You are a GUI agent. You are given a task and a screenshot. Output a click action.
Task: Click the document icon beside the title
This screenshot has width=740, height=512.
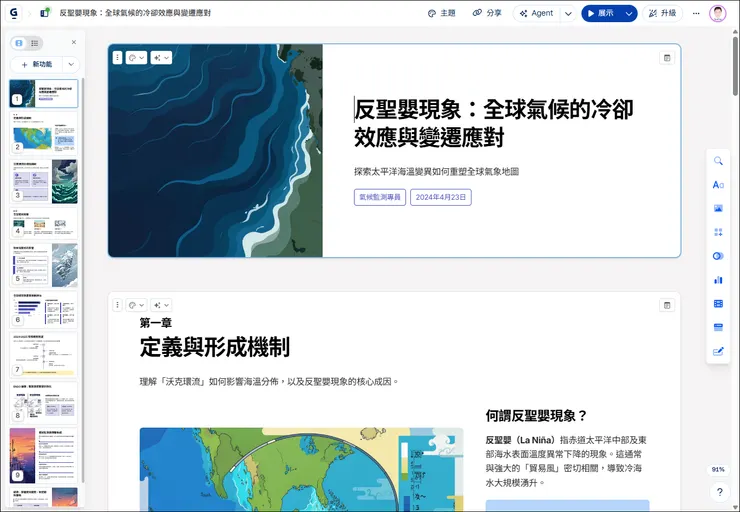pyautogui.click(x=45, y=13)
